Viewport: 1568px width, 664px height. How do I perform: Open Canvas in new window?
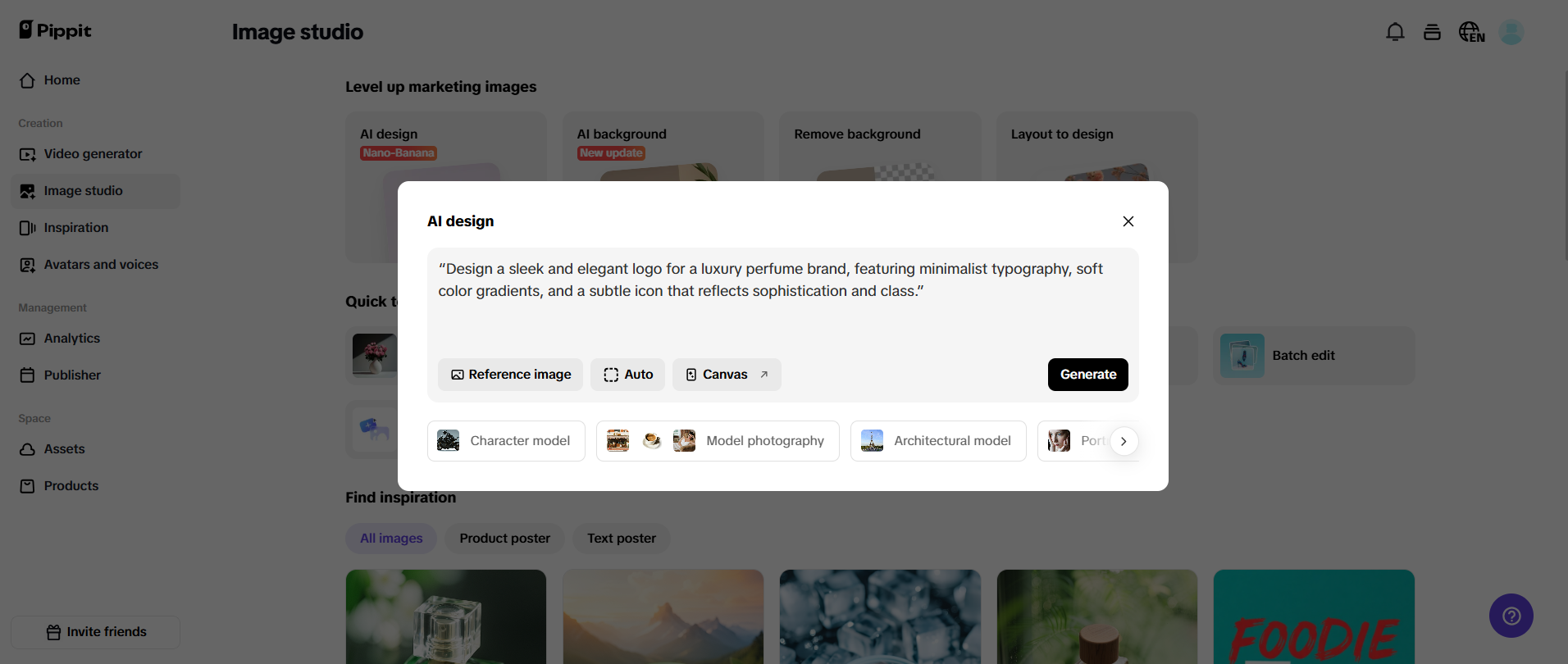click(x=727, y=375)
